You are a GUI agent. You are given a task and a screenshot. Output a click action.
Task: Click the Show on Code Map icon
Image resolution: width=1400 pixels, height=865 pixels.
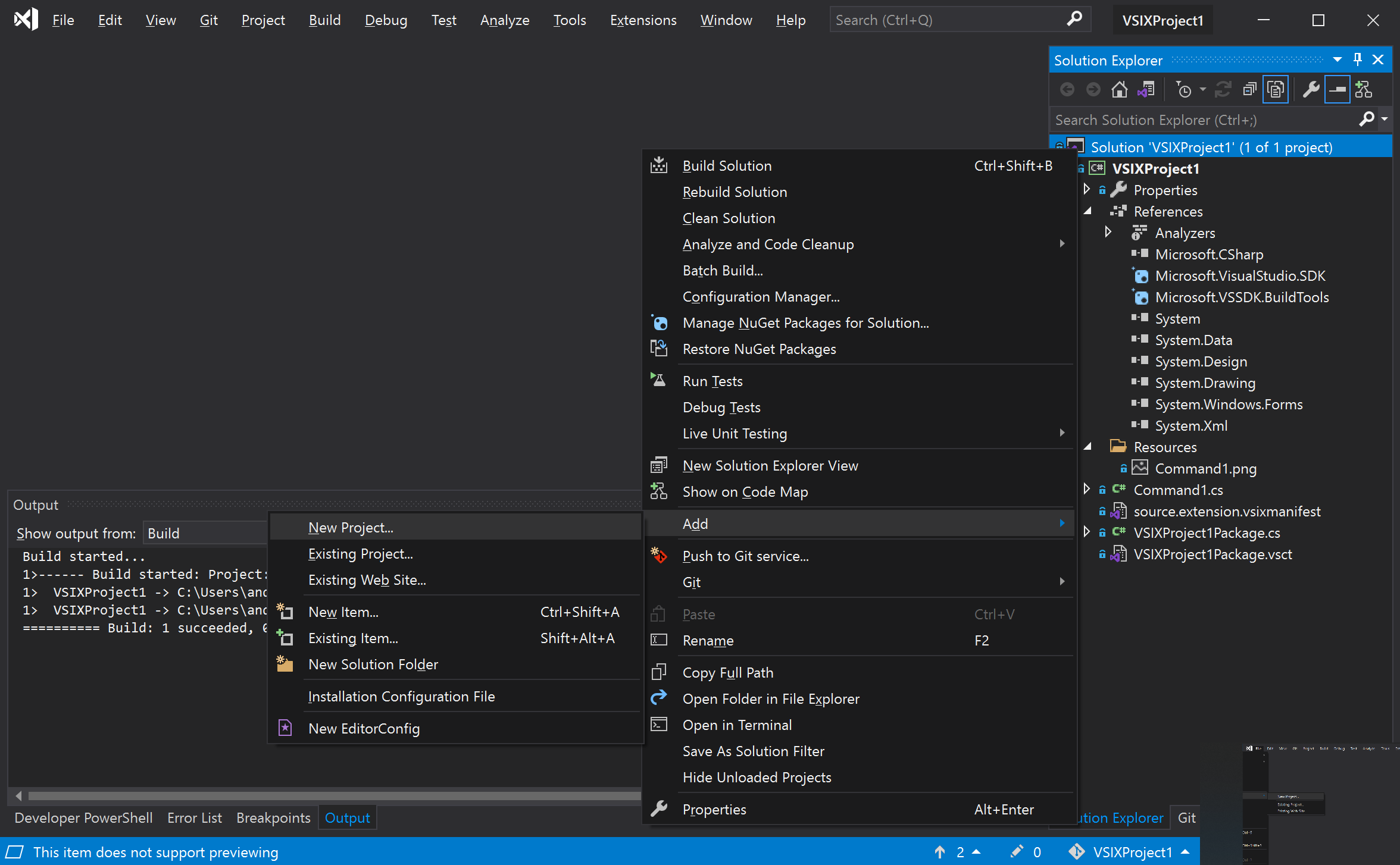click(x=659, y=491)
